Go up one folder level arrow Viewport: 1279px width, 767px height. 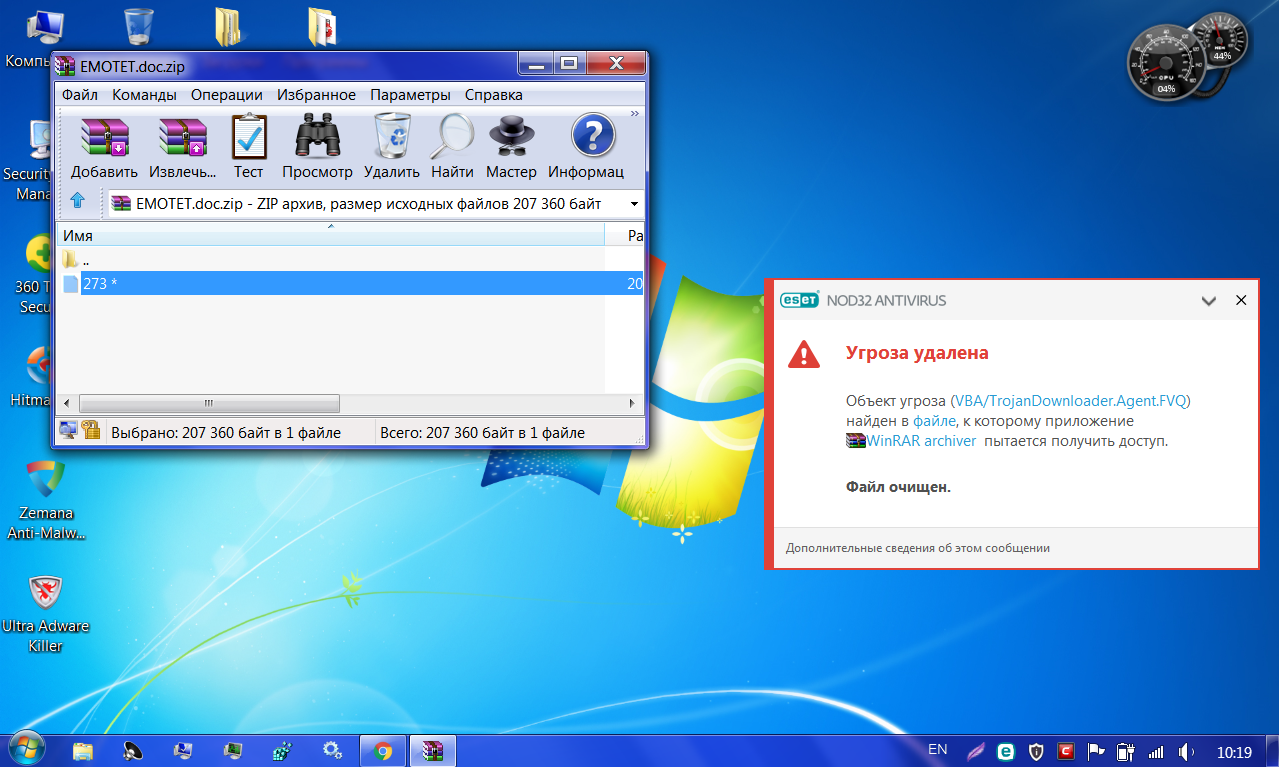coord(77,202)
